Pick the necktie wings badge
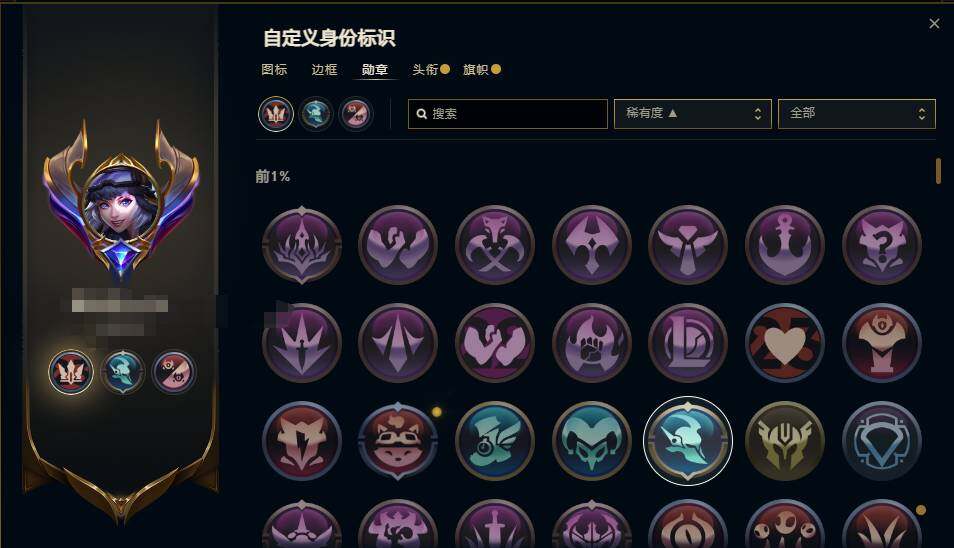This screenshot has height=548, width=954. 688,245
